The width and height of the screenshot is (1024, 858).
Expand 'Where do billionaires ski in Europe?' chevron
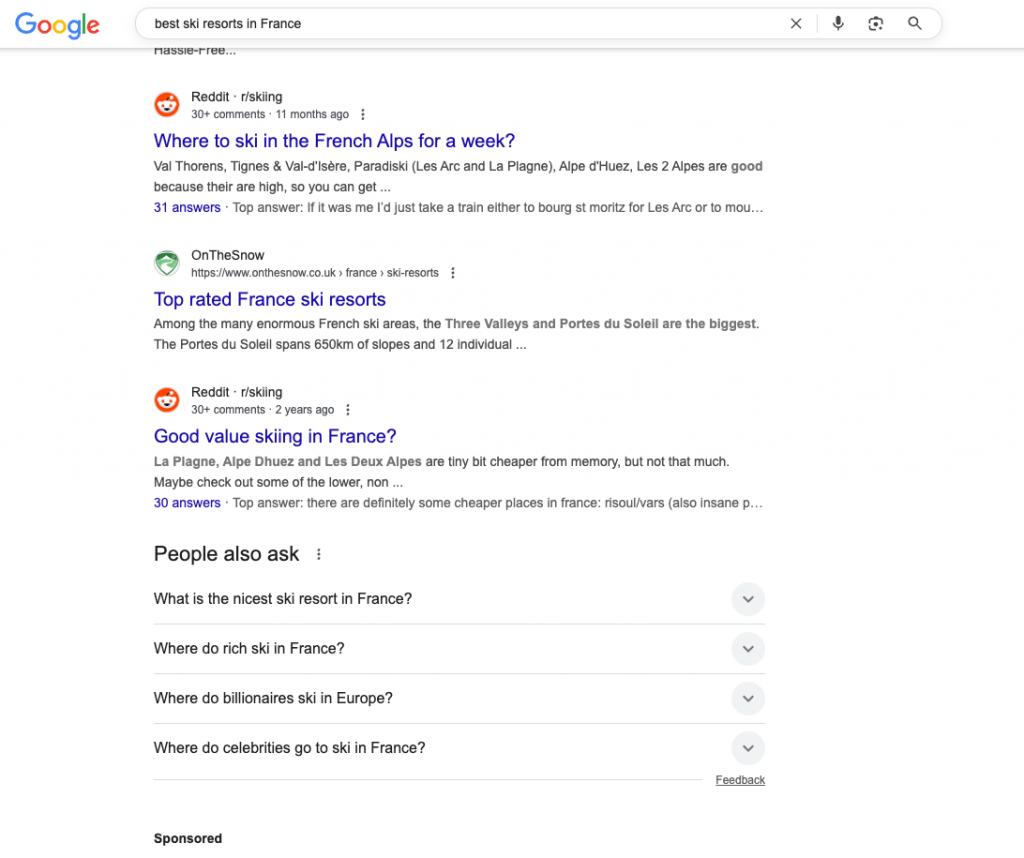coord(748,699)
